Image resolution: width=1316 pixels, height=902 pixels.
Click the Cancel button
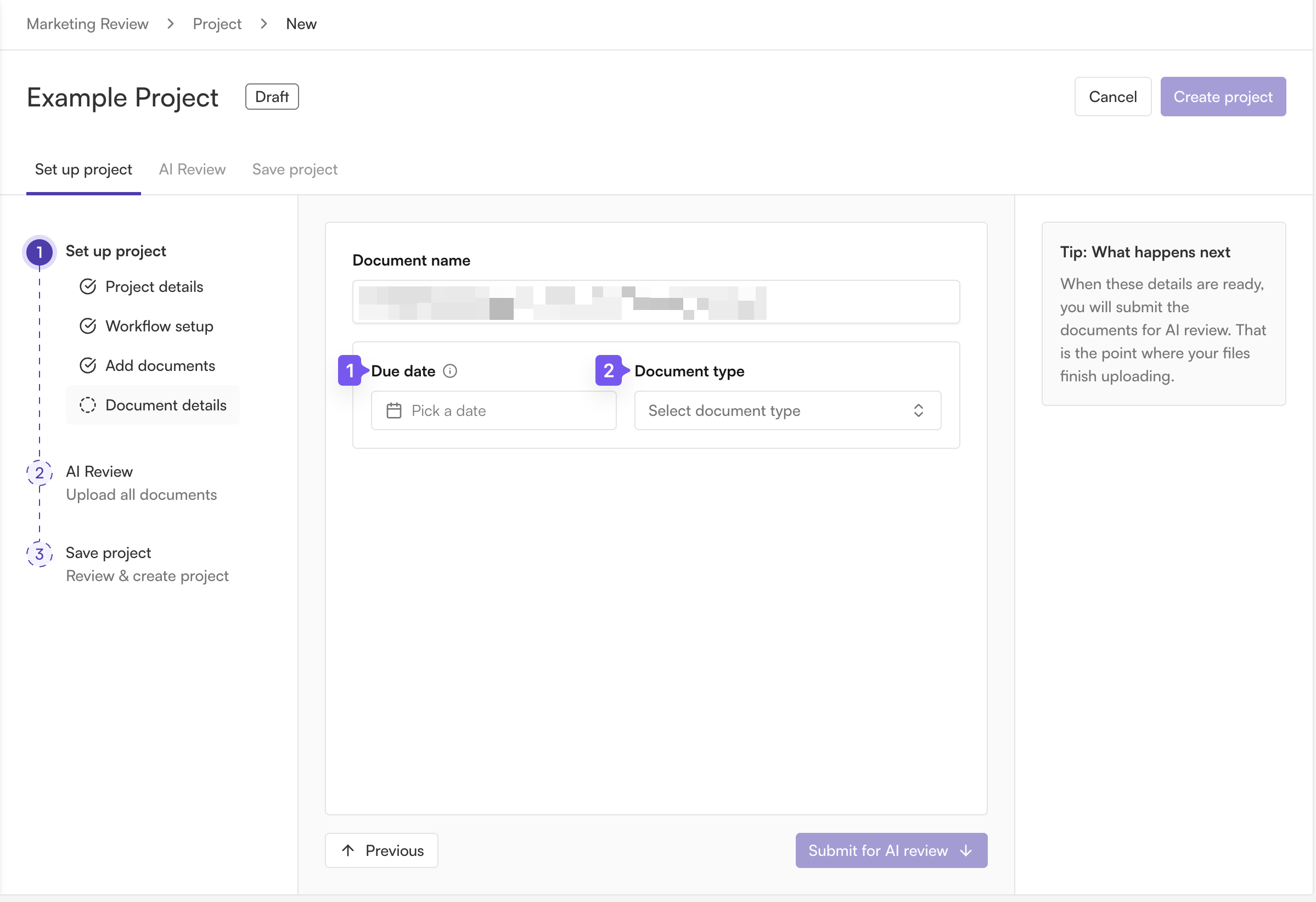(x=1113, y=97)
